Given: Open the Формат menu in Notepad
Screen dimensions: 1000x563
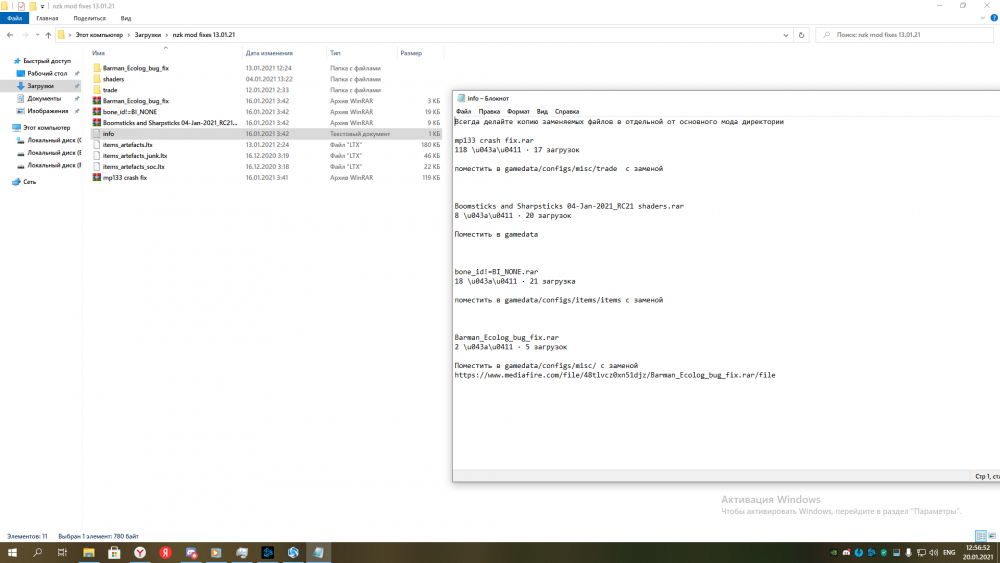Looking at the screenshot, I should 518,111.
